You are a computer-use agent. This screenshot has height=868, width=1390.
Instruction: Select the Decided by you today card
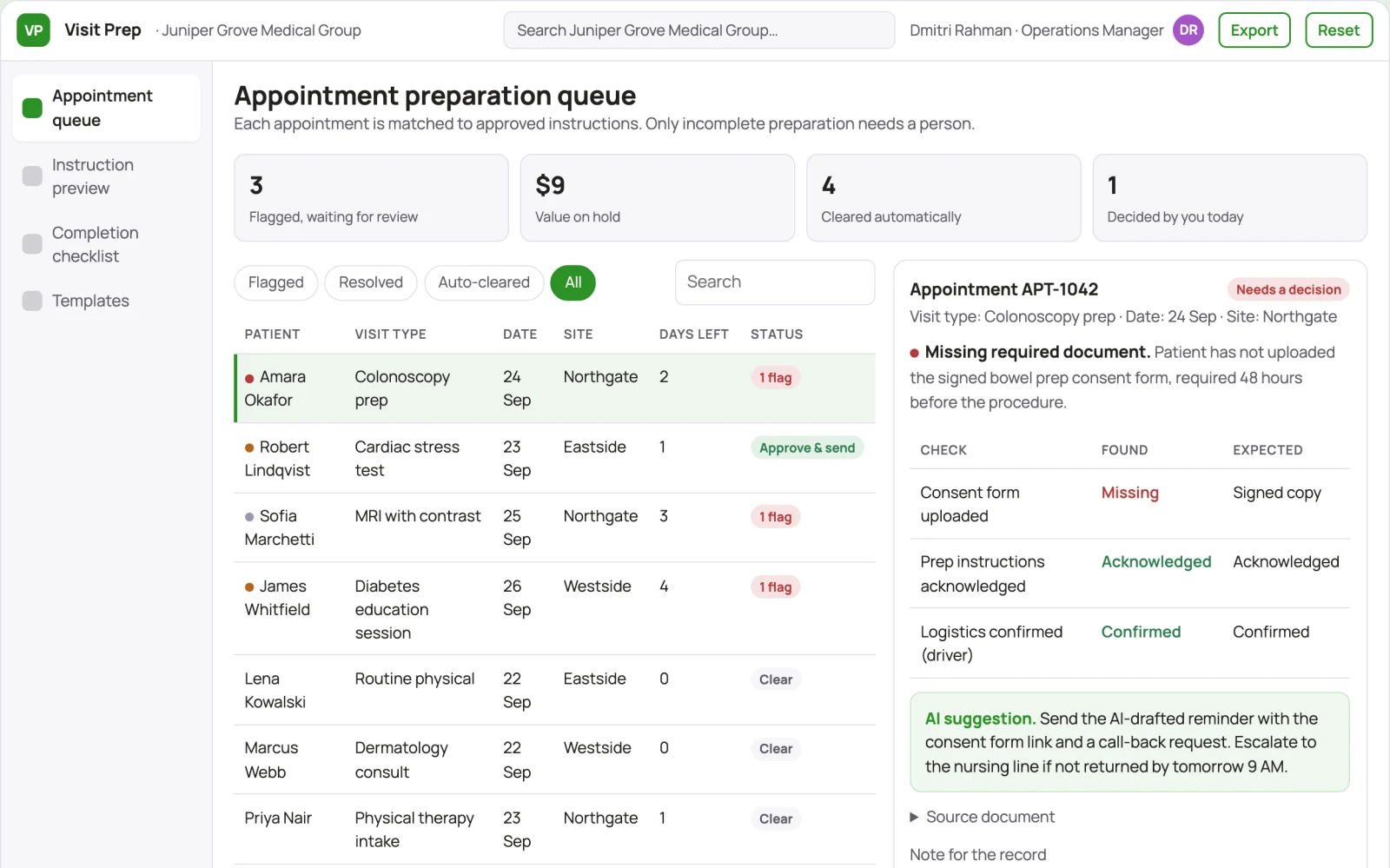[x=1229, y=198]
